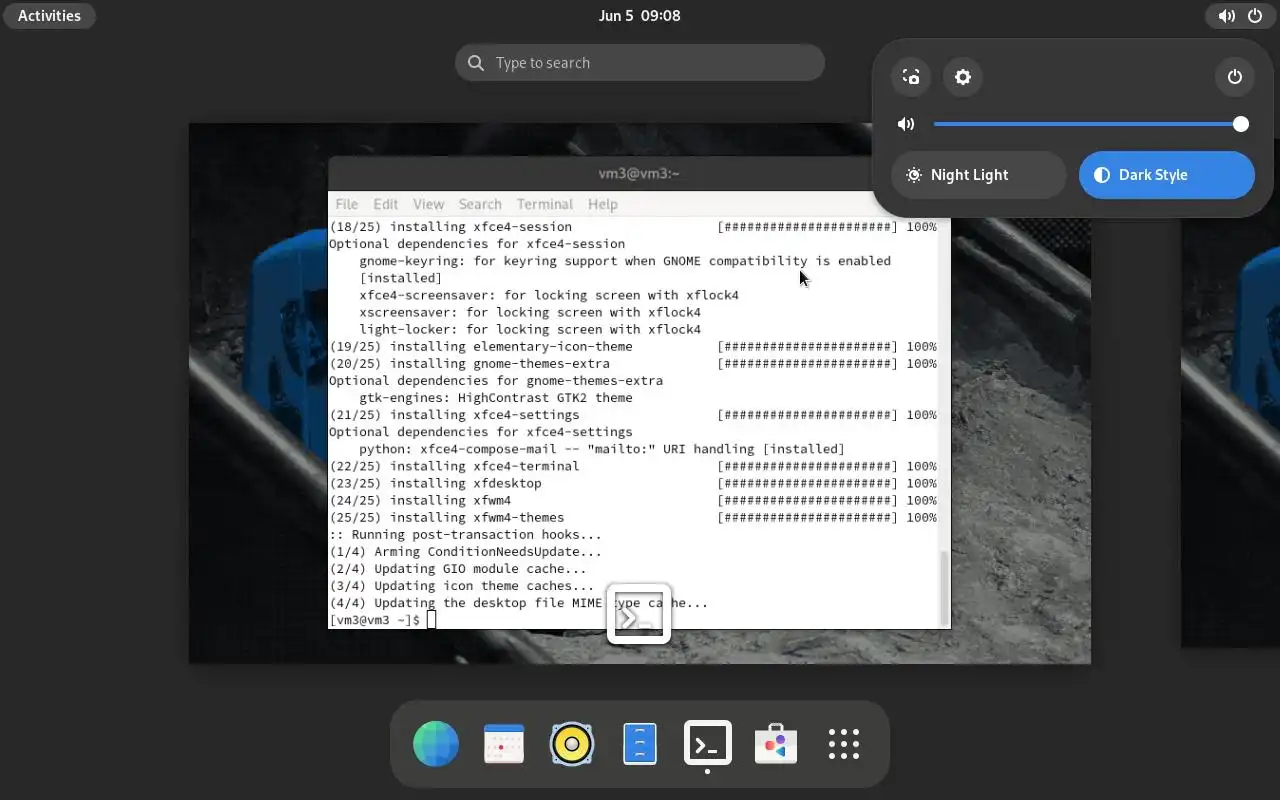The width and height of the screenshot is (1280, 800).
Task: Open the web browser from the dock
Action: pyautogui.click(x=436, y=744)
